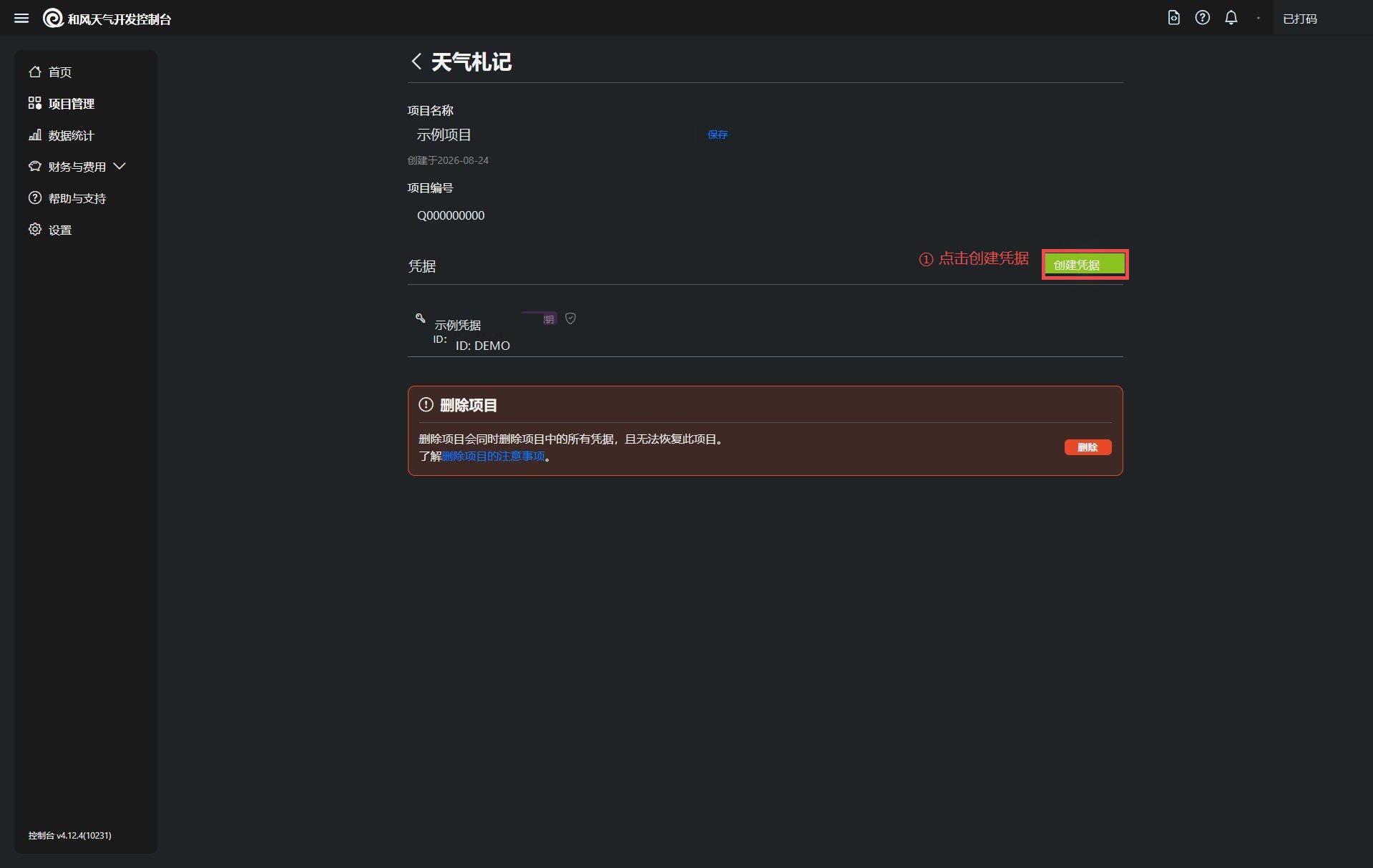Open the developer docs icon in the header
This screenshot has width=1373, height=868.
click(1173, 18)
